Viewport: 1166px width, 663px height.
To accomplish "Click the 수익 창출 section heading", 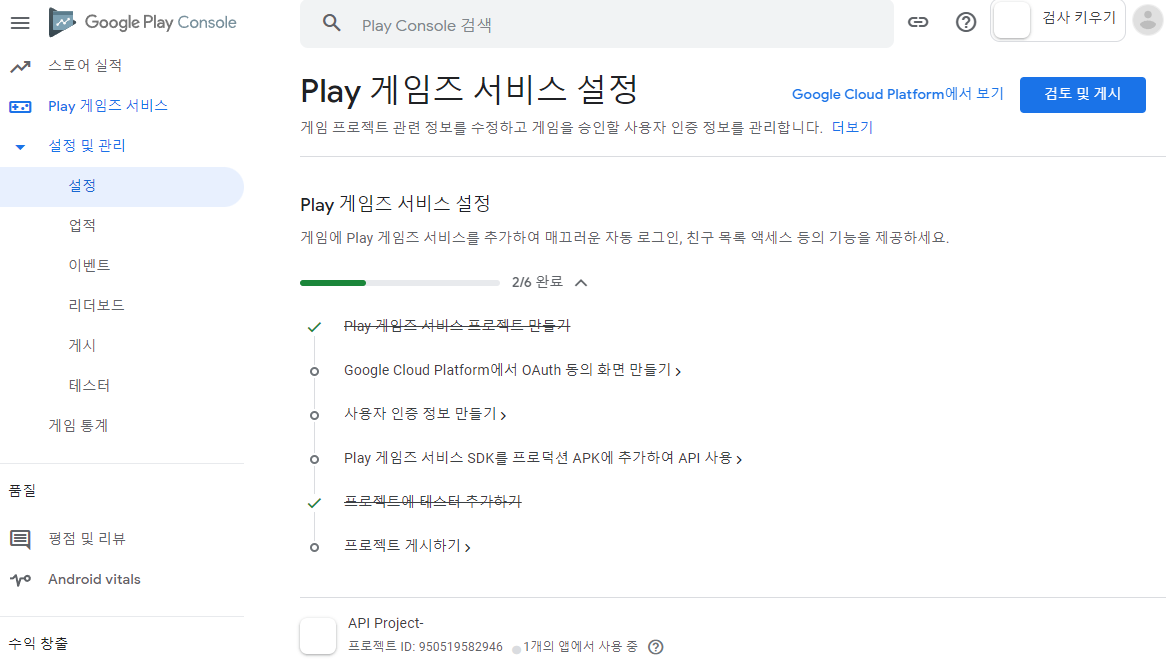I will [38, 644].
